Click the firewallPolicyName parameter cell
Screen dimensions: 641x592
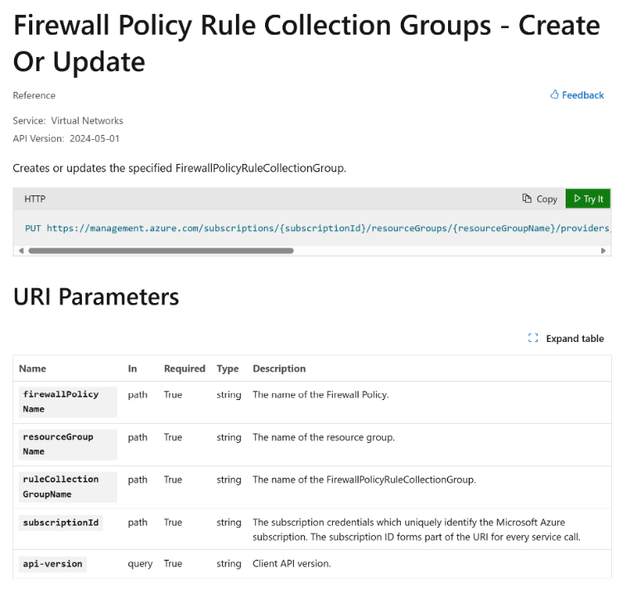pos(67,401)
